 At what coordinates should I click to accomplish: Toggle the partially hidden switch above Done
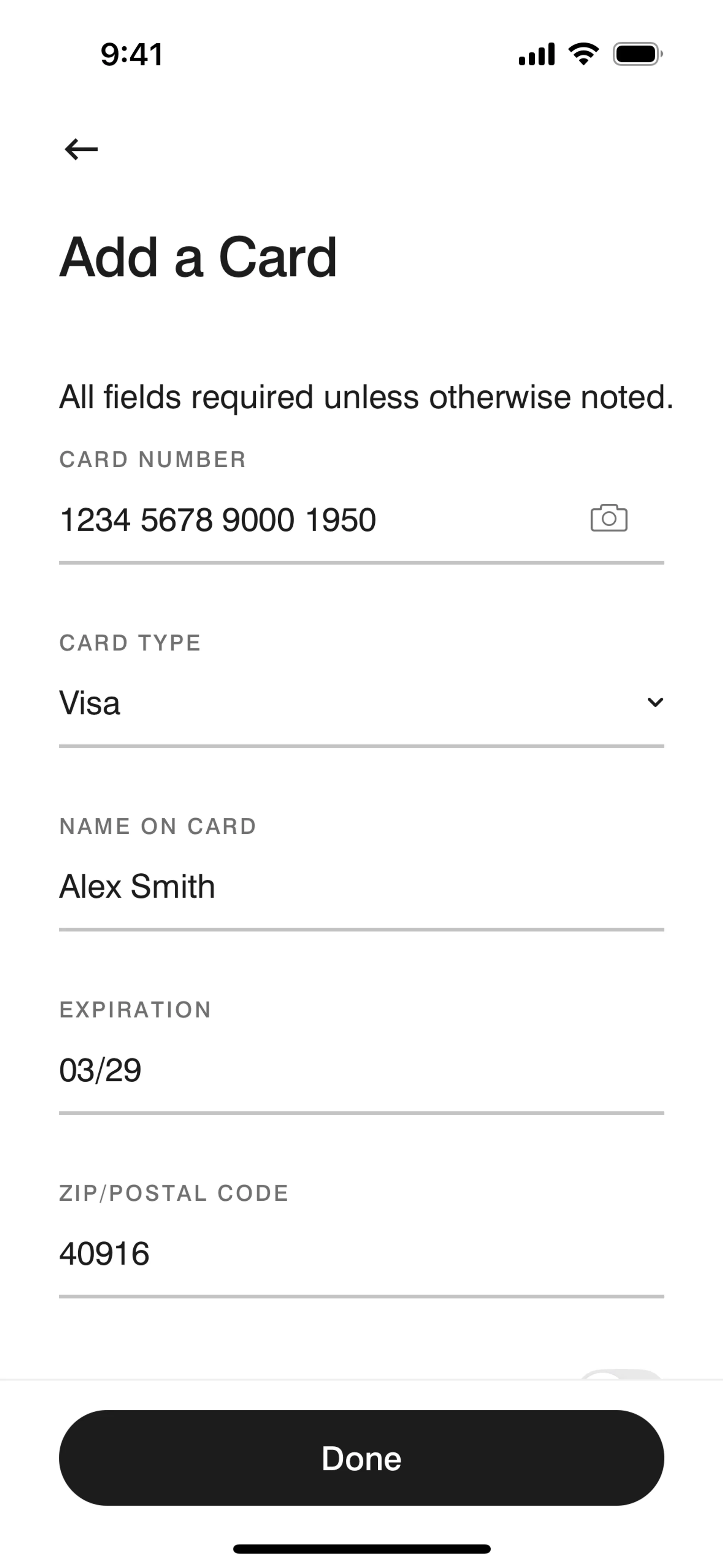coord(621,1374)
